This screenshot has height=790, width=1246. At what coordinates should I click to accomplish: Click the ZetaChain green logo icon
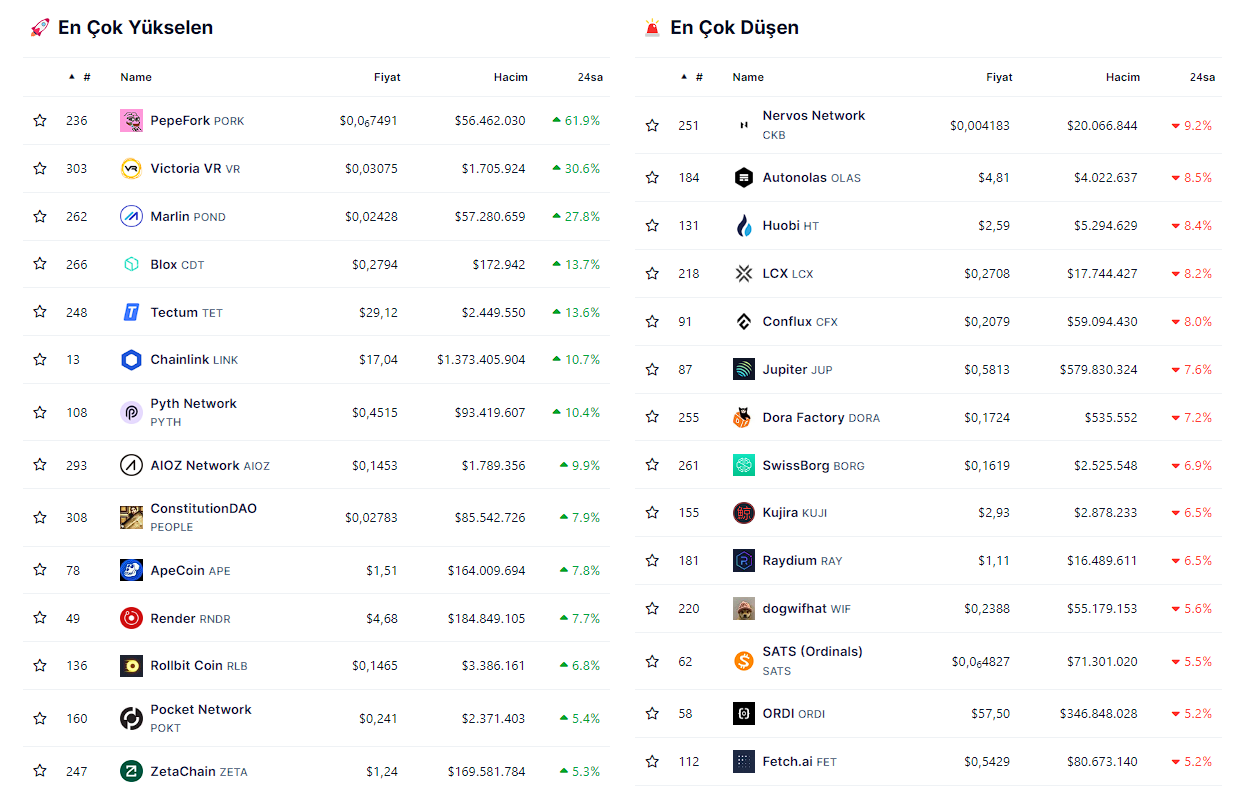pos(131,771)
